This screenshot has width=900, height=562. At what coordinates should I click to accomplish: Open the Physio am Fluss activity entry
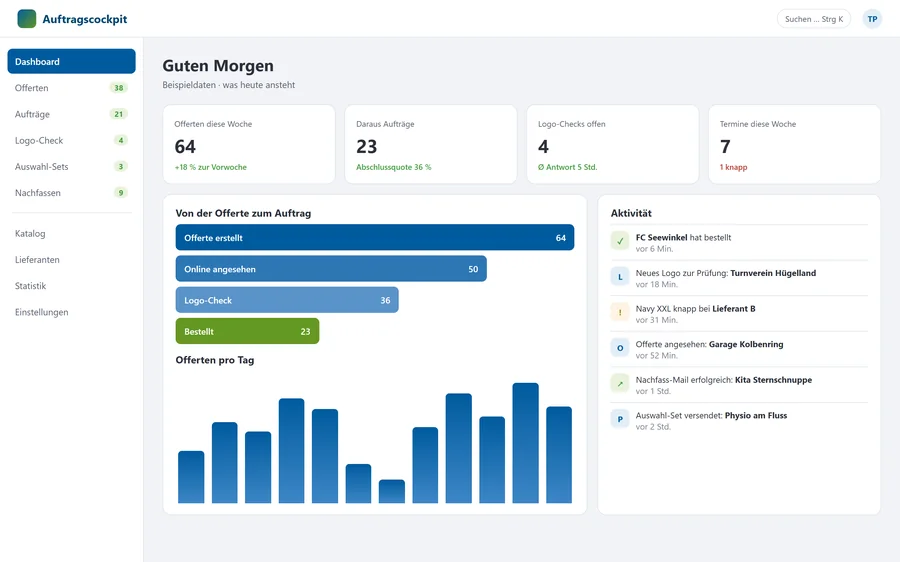pos(739,420)
